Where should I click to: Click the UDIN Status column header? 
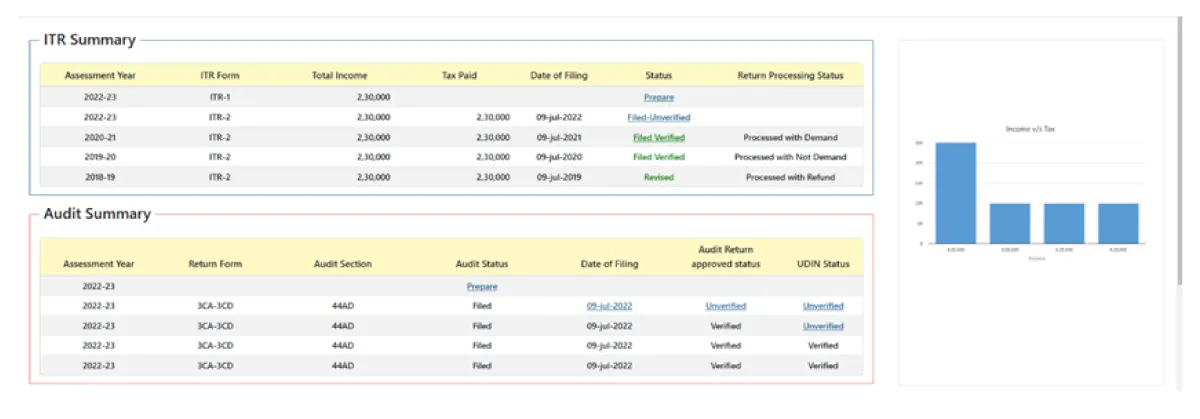coord(822,264)
